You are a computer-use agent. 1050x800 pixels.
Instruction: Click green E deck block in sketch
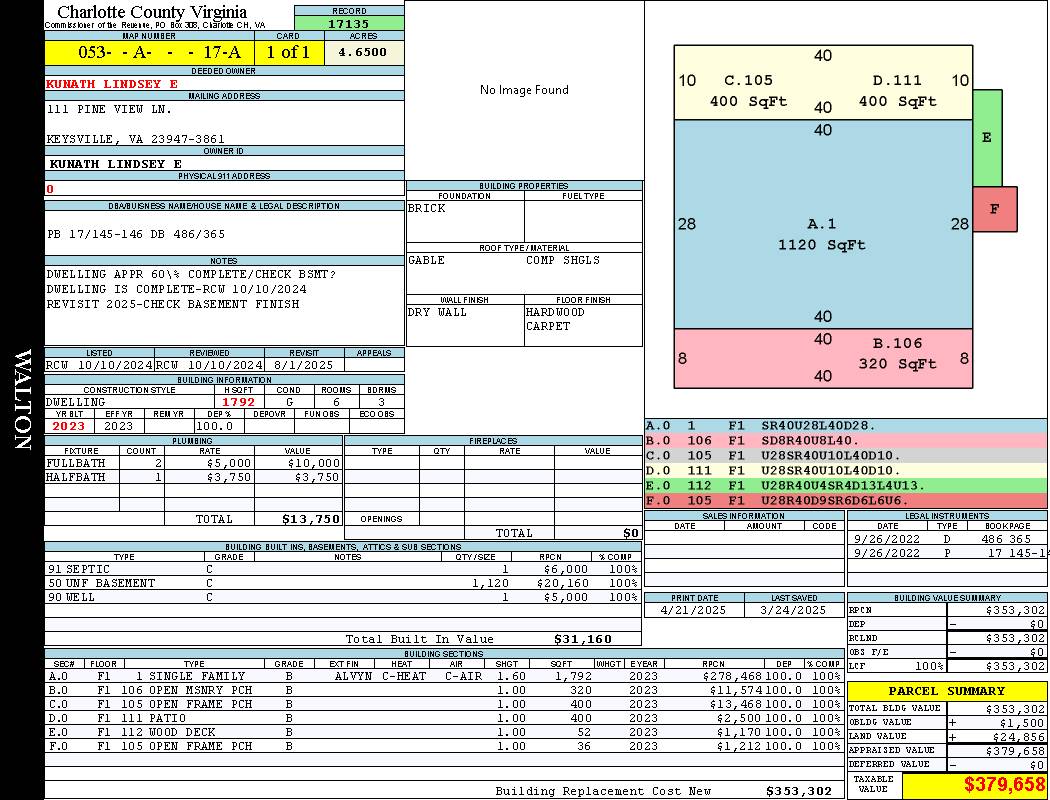pos(987,138)
